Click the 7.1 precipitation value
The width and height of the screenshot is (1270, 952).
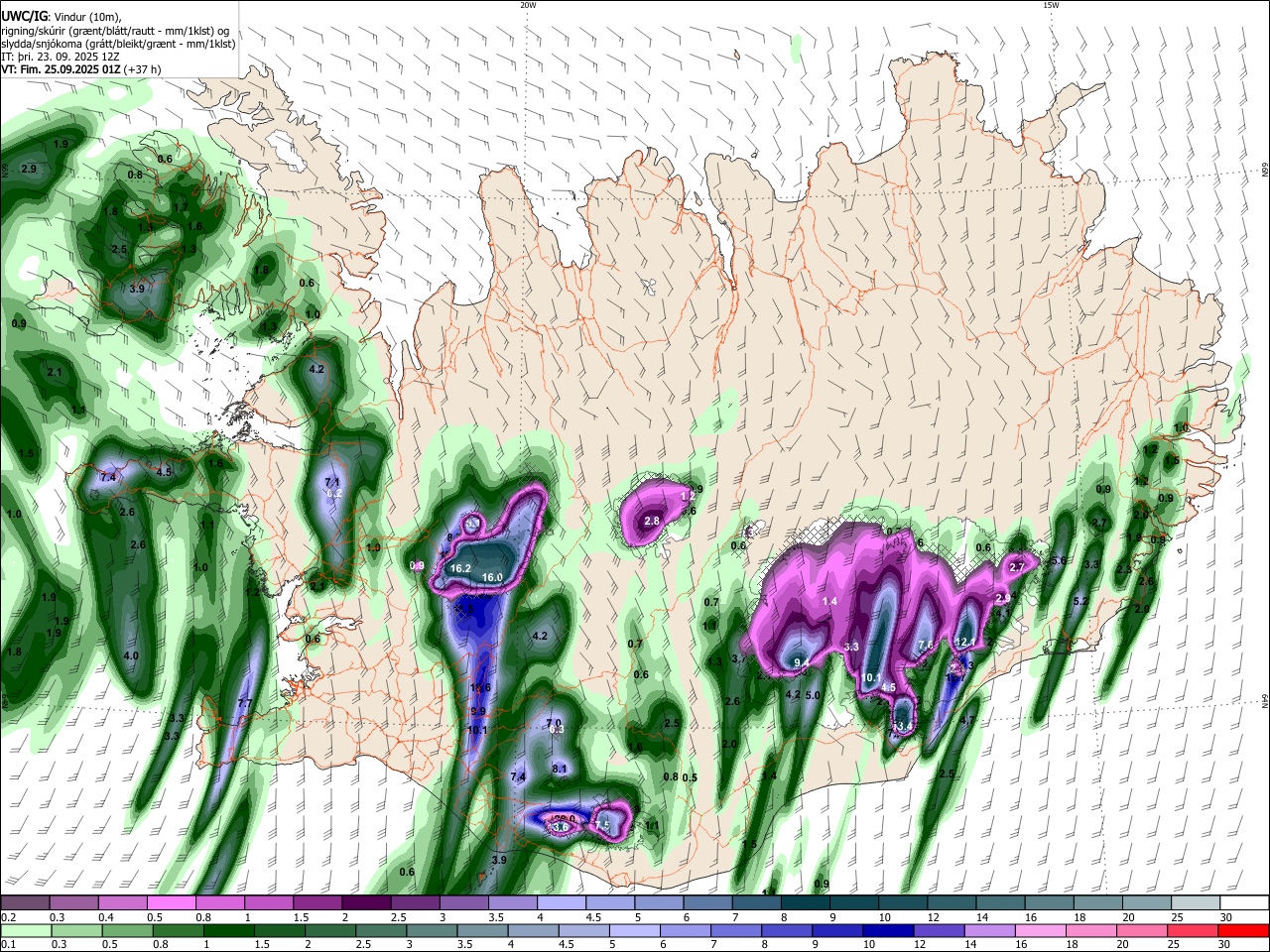click(x=332, y=482)
